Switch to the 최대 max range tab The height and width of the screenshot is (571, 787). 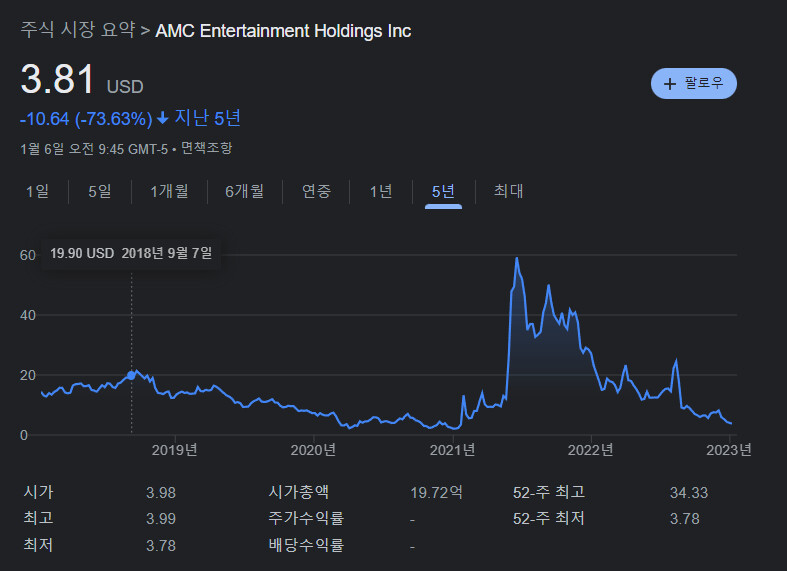click(508, 191)
